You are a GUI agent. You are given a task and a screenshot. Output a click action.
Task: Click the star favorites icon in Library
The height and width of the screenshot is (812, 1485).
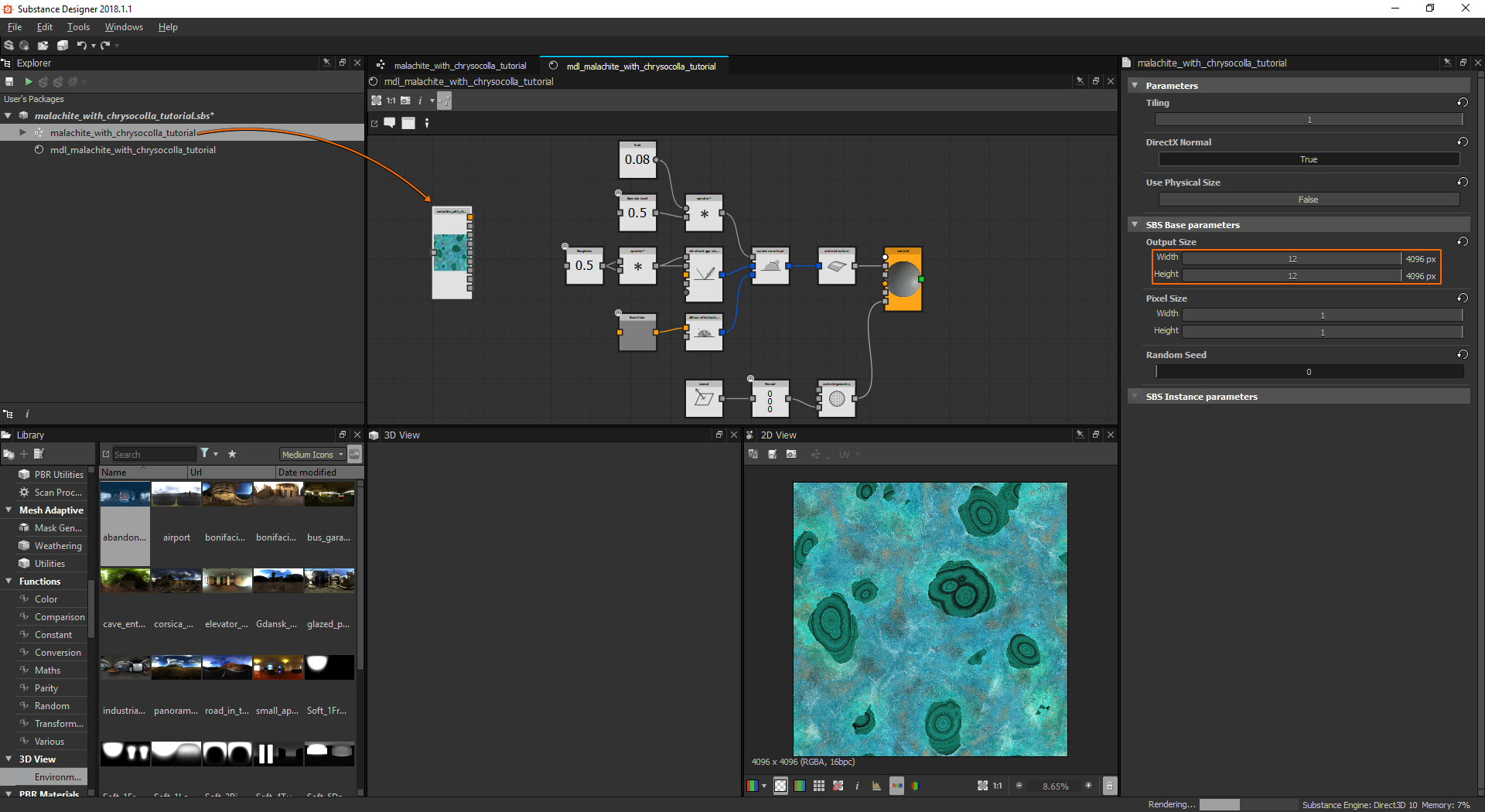pos(232,454)
